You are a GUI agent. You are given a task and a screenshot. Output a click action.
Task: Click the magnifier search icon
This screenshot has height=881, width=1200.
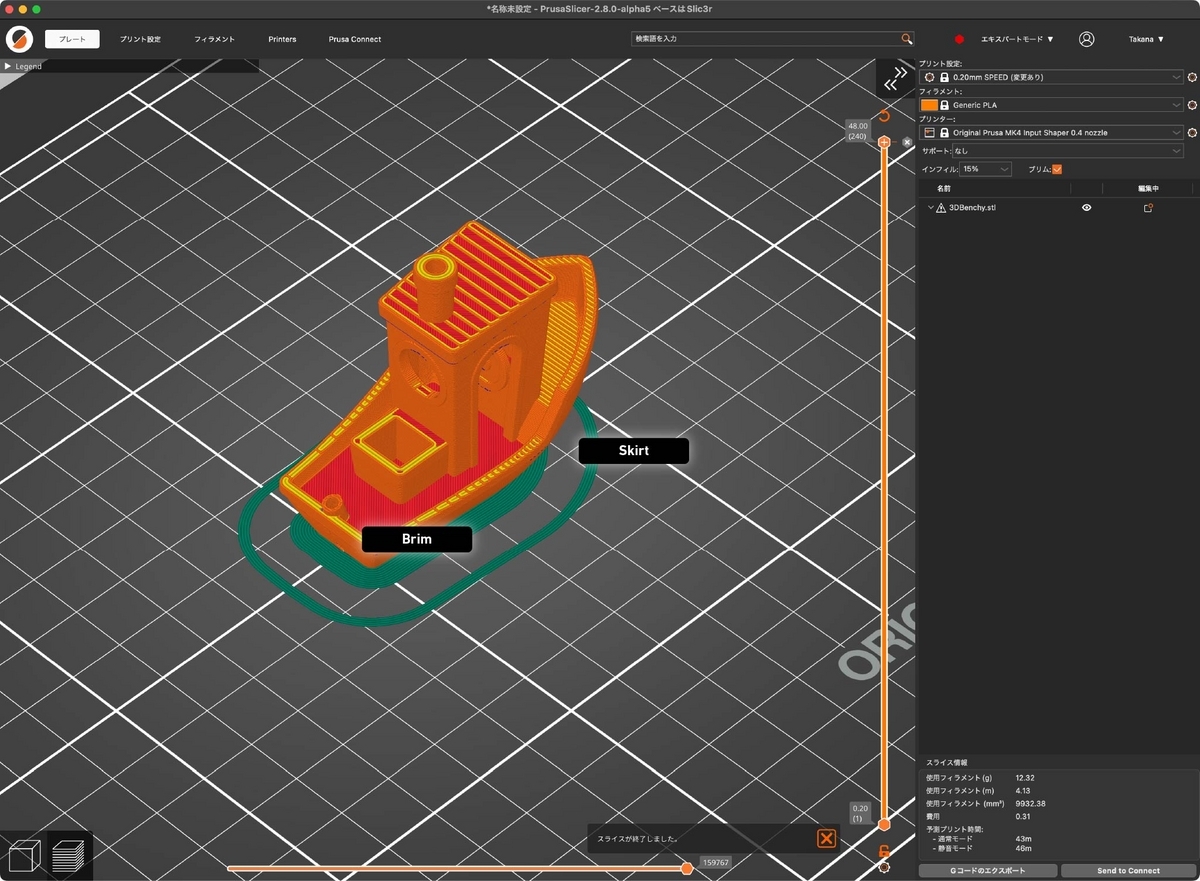tap(907, 38)
